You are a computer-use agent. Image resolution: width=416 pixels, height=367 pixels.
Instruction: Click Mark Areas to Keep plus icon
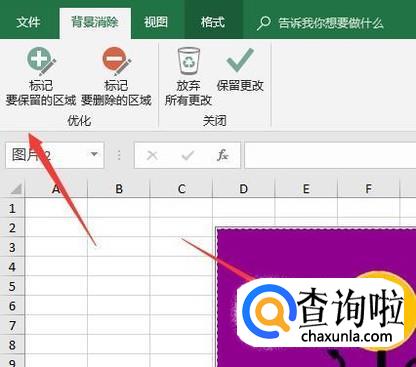(41, 61)
